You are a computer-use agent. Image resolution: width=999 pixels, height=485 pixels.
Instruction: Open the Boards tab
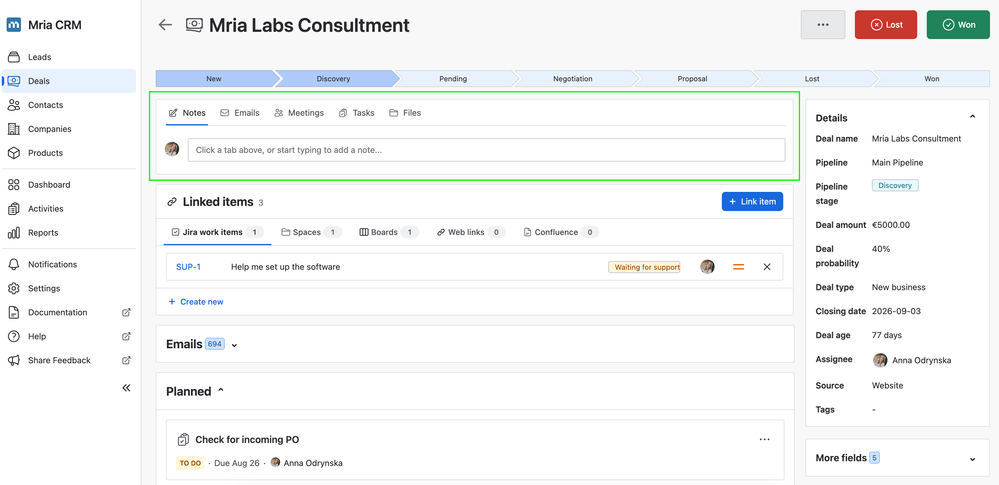pyautogui.click(x=389, y=232)
